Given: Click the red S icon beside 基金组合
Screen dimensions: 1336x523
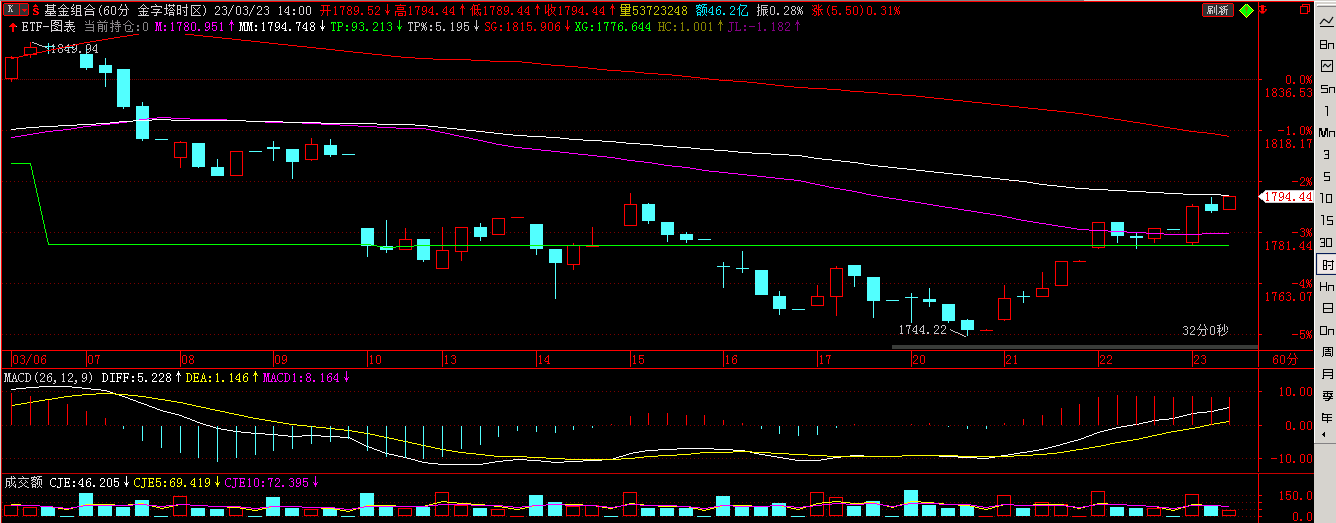Looking at the screenshot, I should pyautogui.click(x=38, y=10).
